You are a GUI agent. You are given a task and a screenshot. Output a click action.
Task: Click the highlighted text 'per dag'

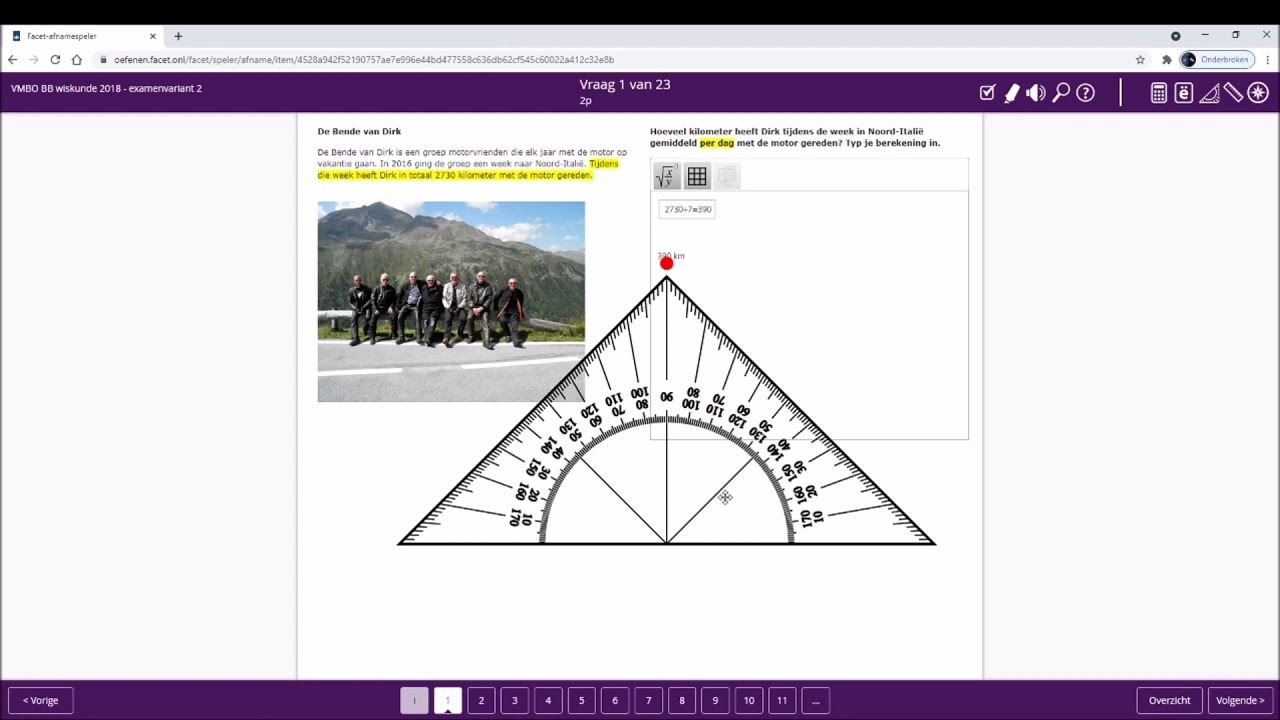pyautogui.click(x=716, y=143)
